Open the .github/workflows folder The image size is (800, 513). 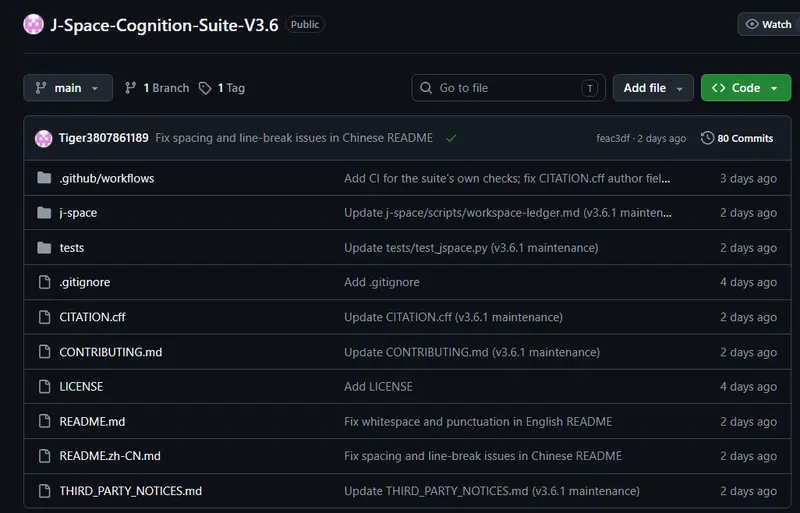click(107, 178)
